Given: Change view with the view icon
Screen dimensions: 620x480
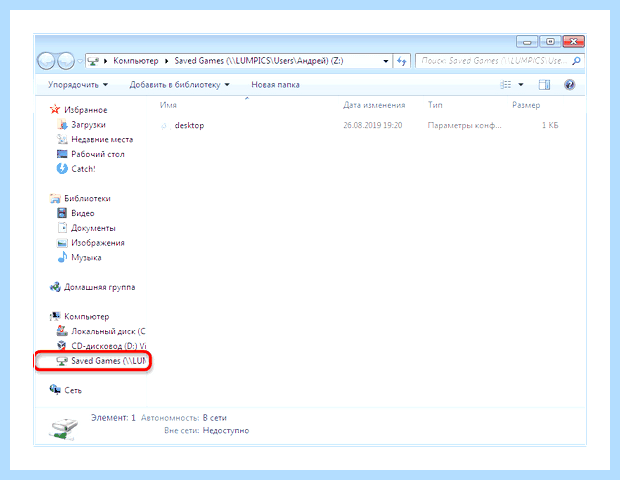Looking at the screenshot, I should click(x=506, y=85).
